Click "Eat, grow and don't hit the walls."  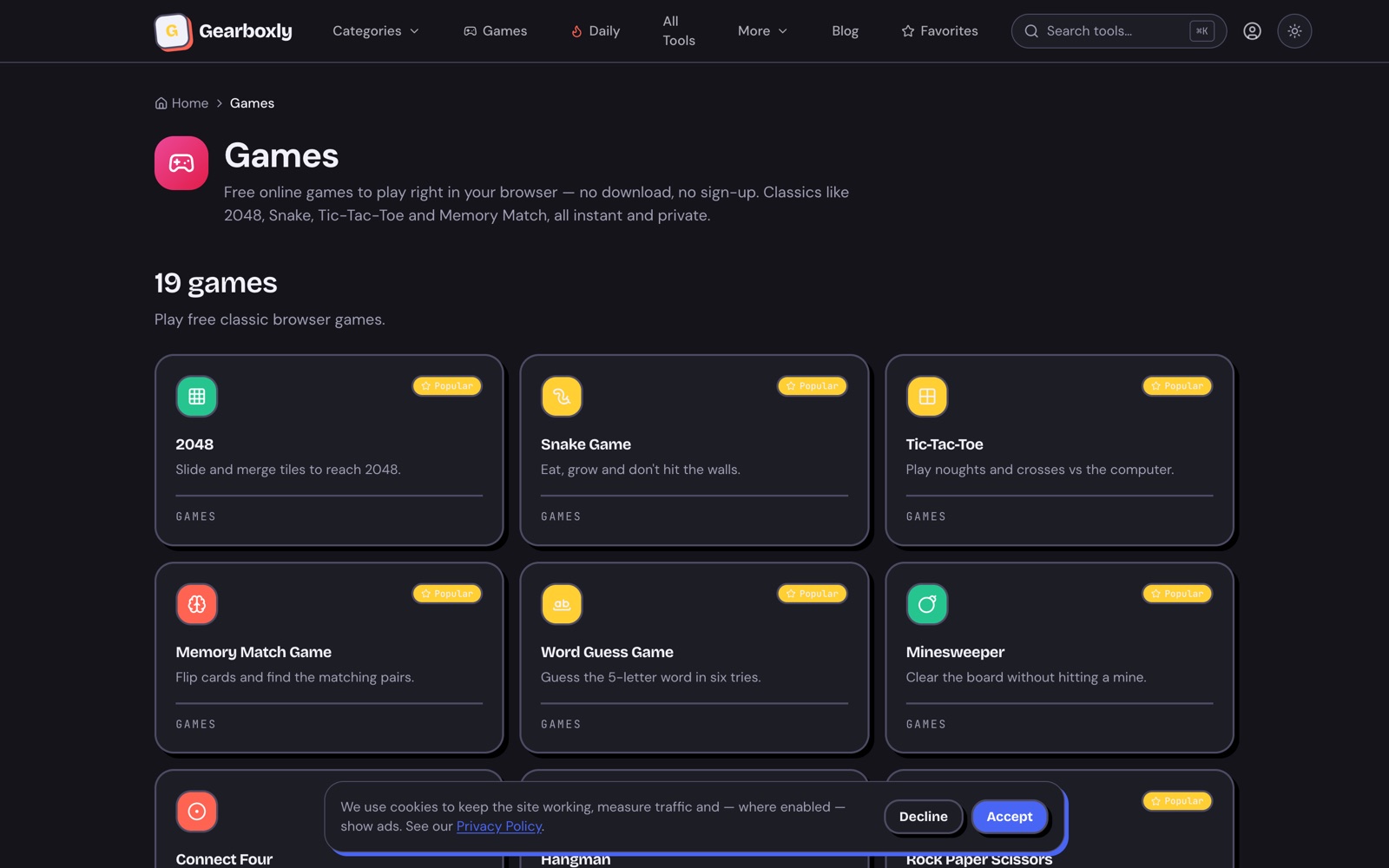click(641, 470)
